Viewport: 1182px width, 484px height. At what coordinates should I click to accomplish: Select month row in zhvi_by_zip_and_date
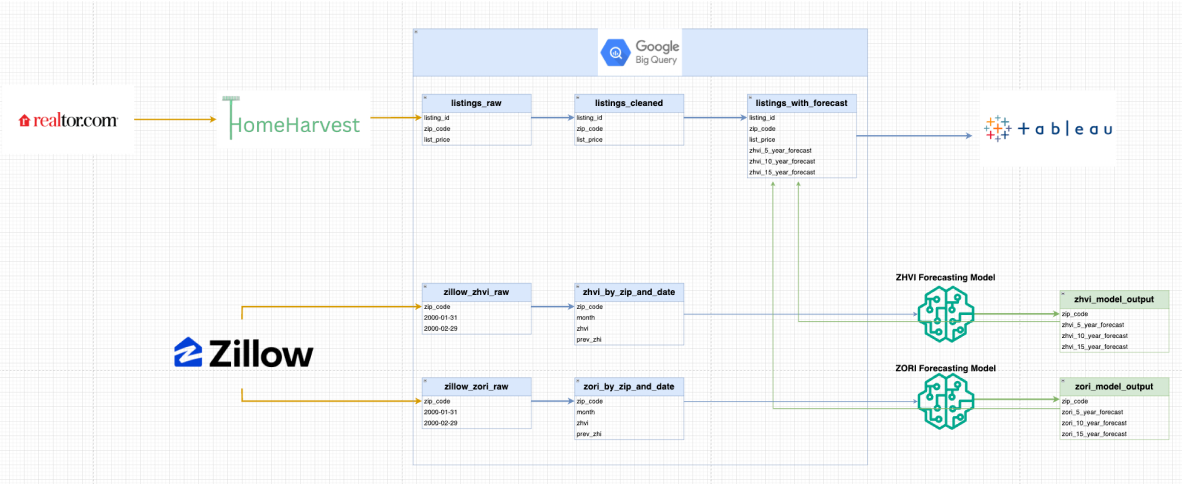629,317
